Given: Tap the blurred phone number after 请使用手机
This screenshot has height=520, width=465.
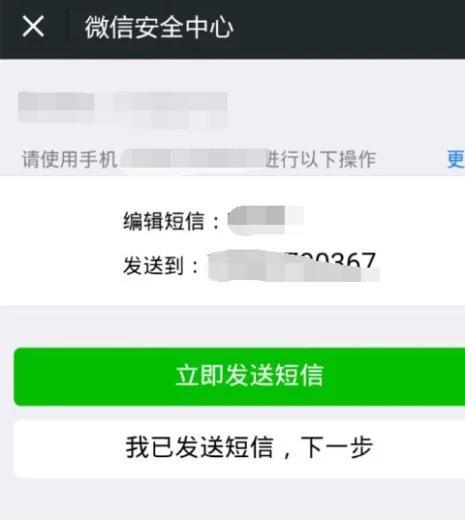Looking at the screenshot, I should tap(193, 159).
